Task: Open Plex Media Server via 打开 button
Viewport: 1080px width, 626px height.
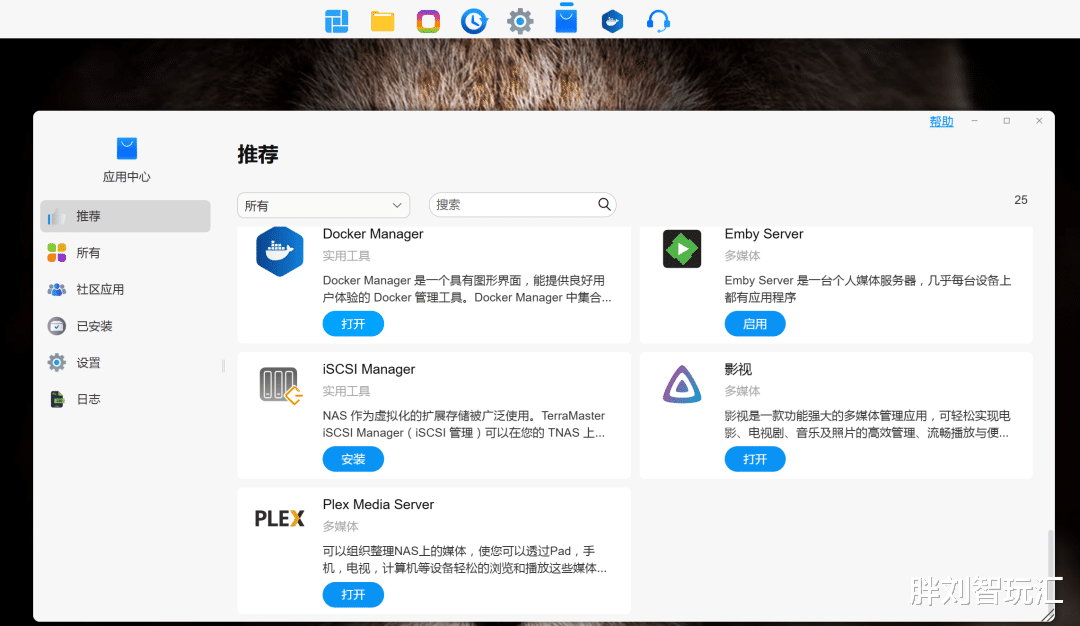Action: point(353,595)
